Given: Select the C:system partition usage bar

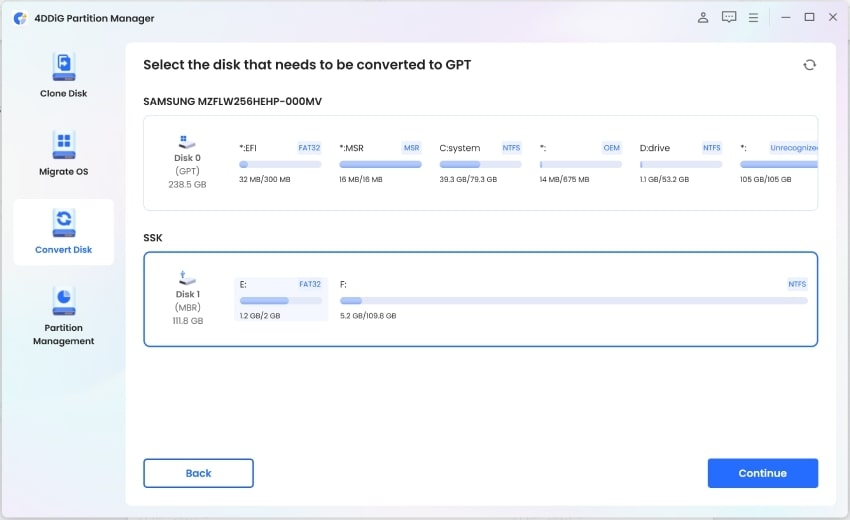Looking at the screenshot, I should pyautogui.click(x=480, y=164).
